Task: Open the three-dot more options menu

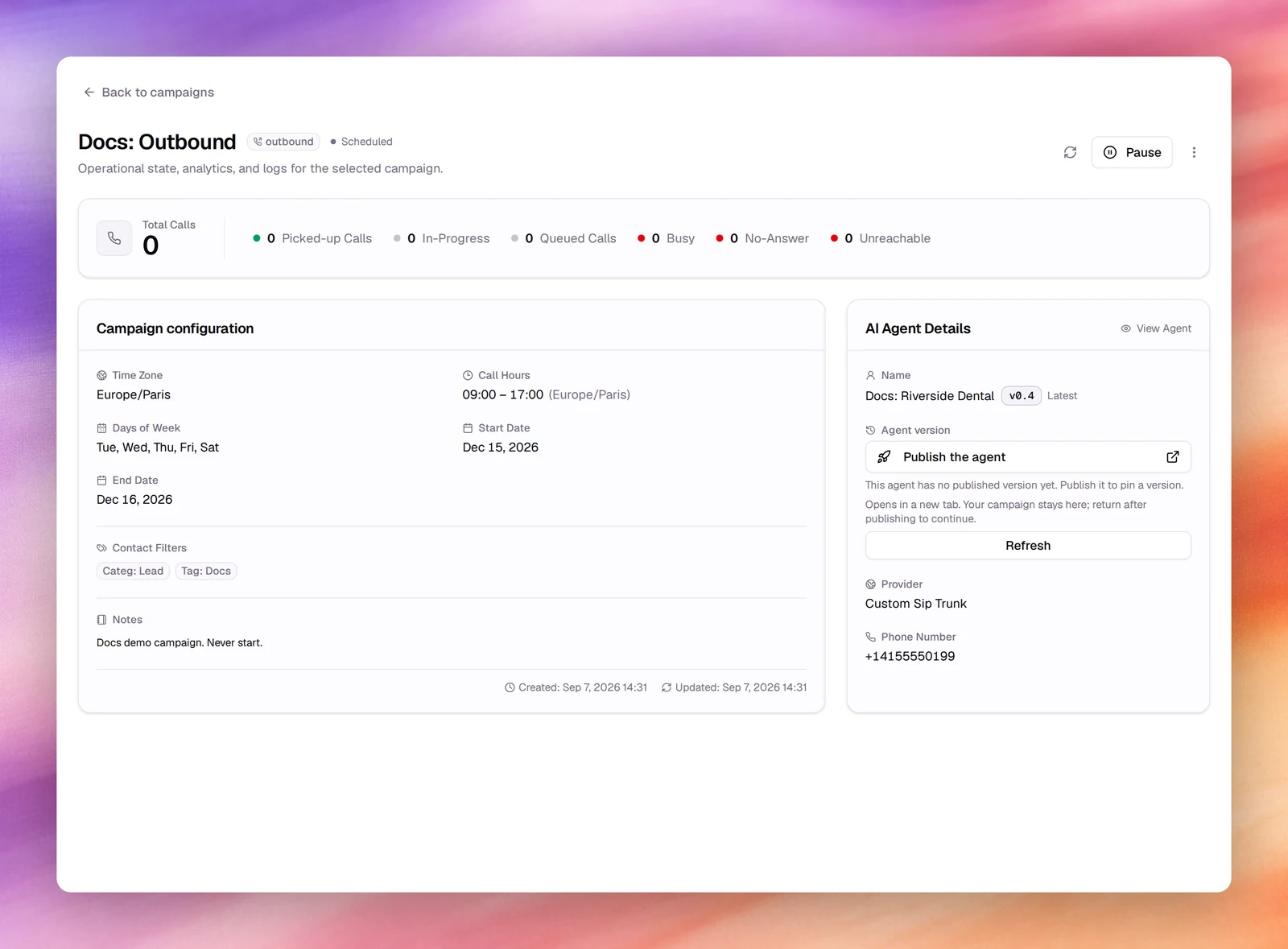Action: (1194, 152)
